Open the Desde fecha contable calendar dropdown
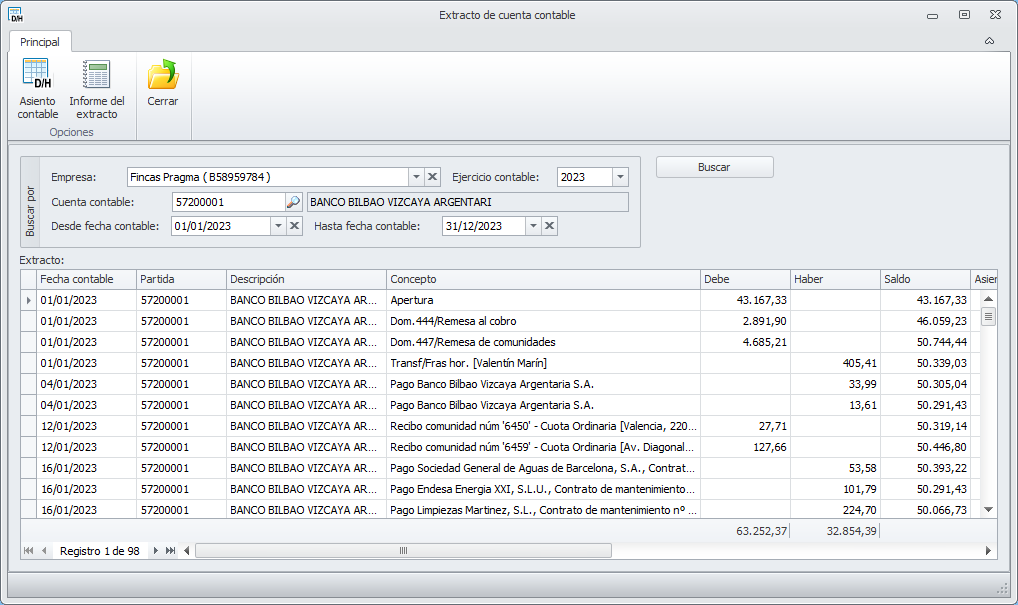This screenshot has height=605, width=1018. click(x=278, y=226)
